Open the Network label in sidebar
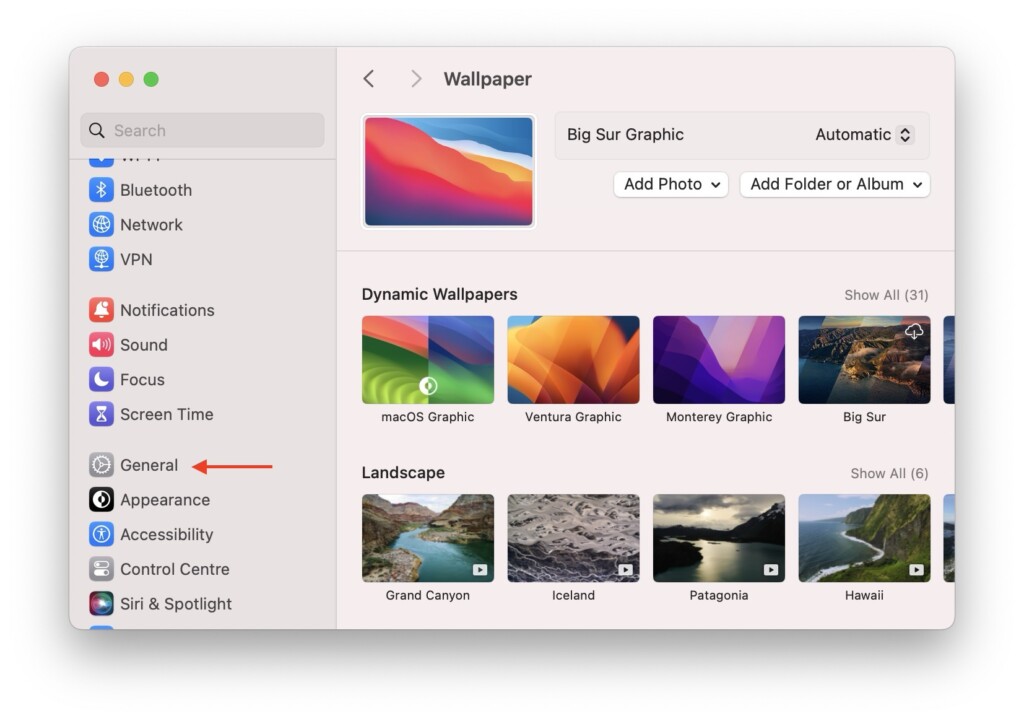 click(152, 225)
